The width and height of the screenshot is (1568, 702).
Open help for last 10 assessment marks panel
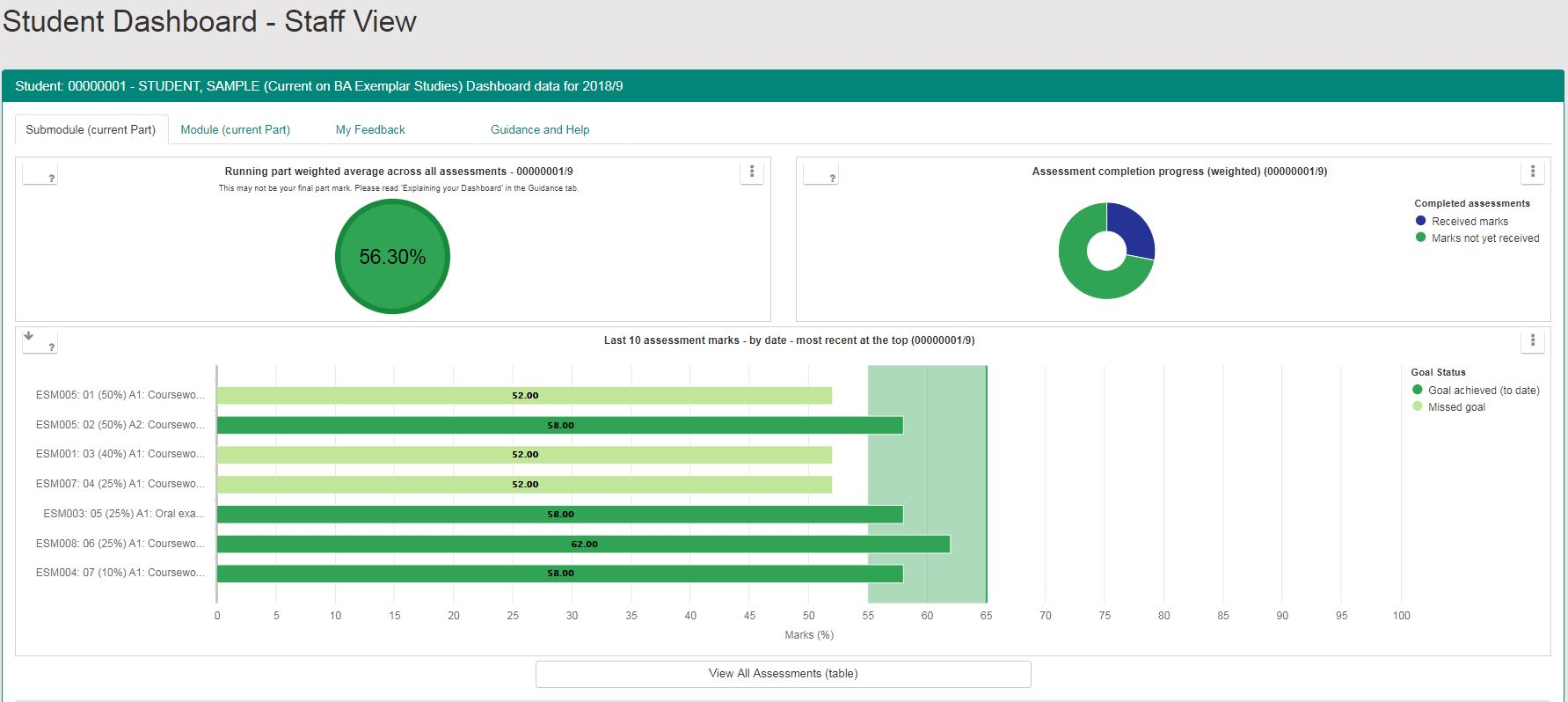pos(52,347)
